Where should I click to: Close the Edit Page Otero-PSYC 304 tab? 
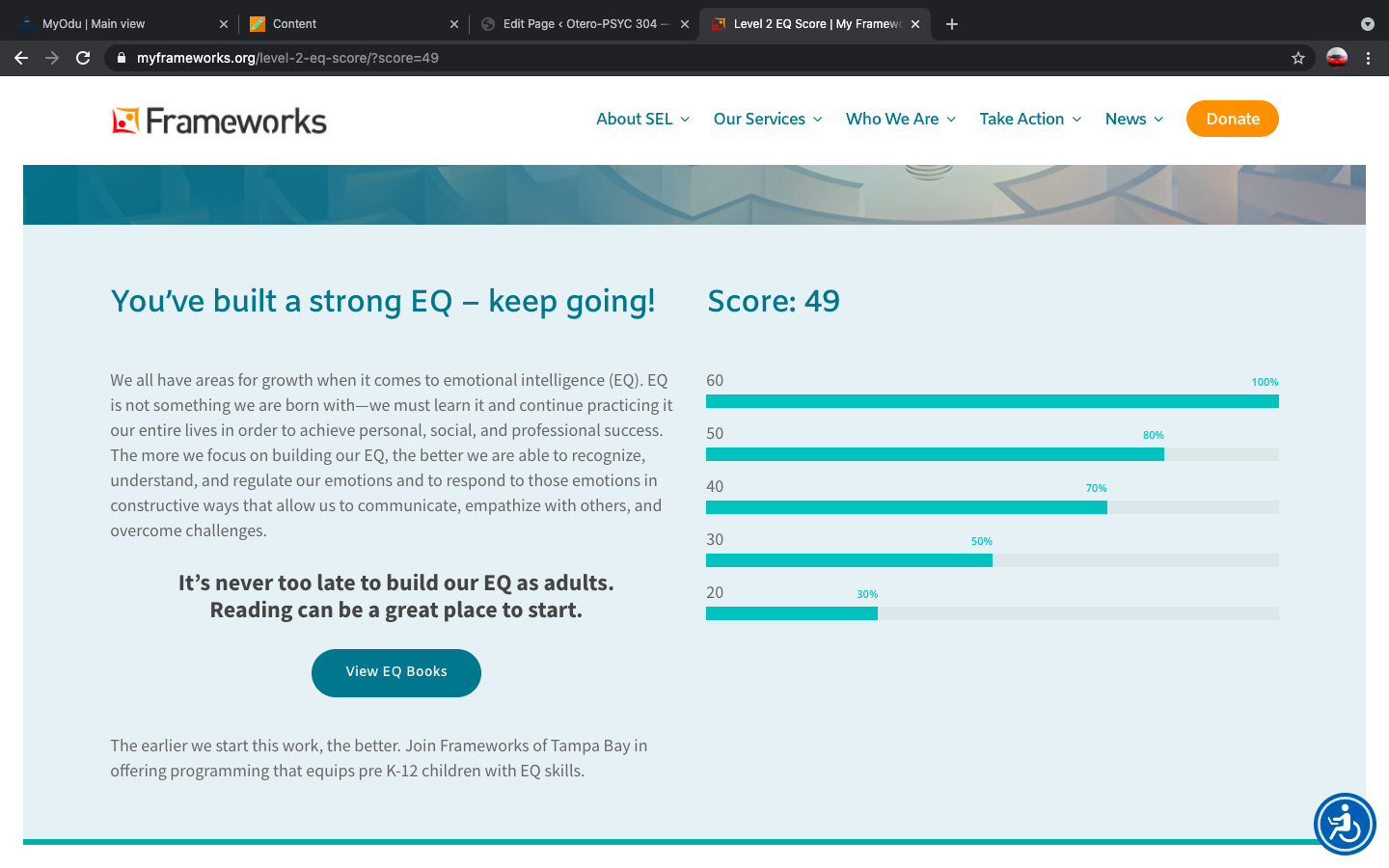(x=685, y=24)
